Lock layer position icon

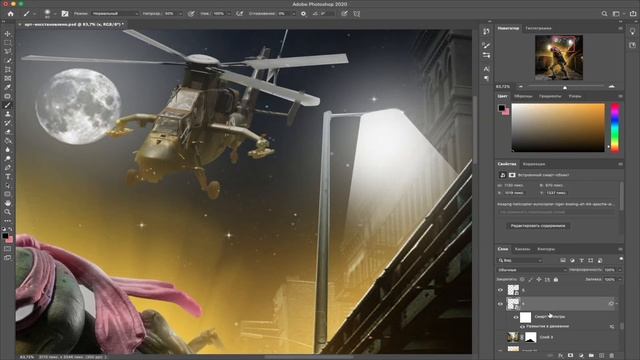(x=539, y=280)
